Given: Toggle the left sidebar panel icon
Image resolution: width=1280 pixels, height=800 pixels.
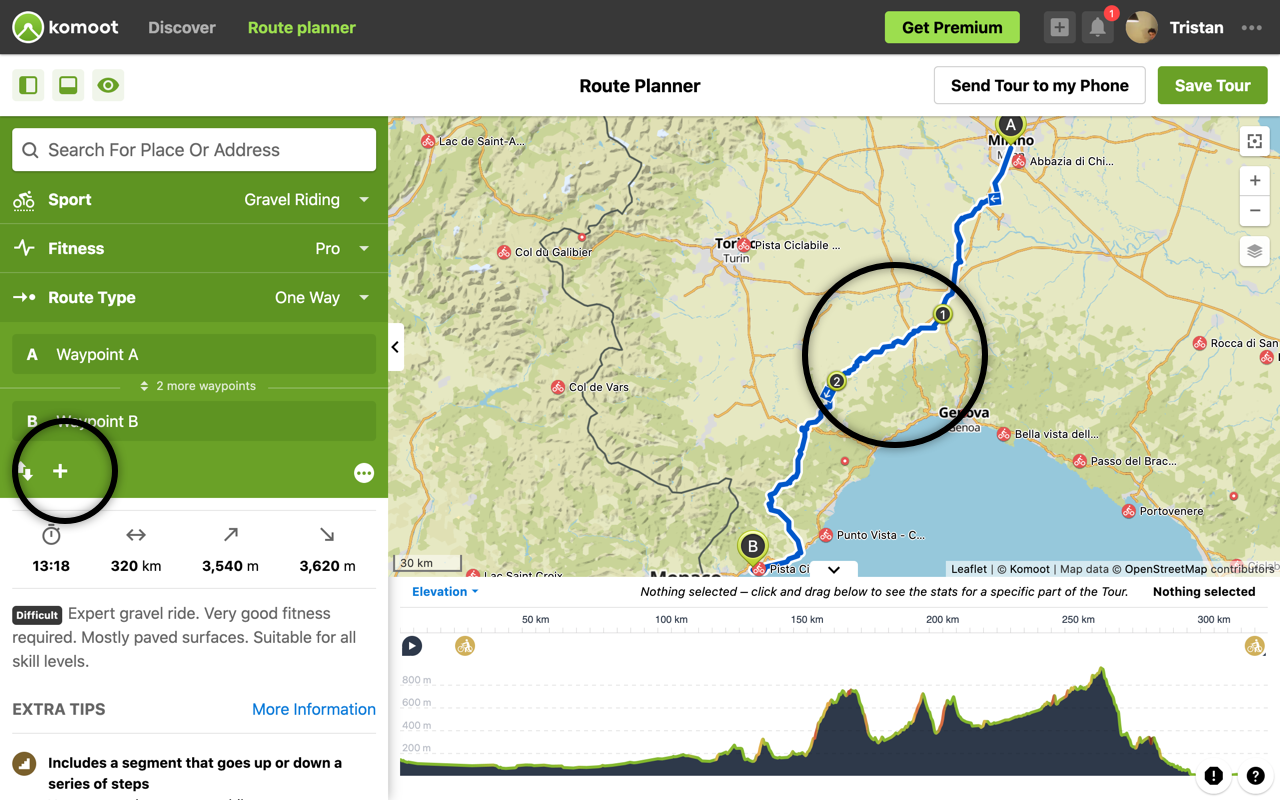Looking at the screenshot, I should coord(28,85).
